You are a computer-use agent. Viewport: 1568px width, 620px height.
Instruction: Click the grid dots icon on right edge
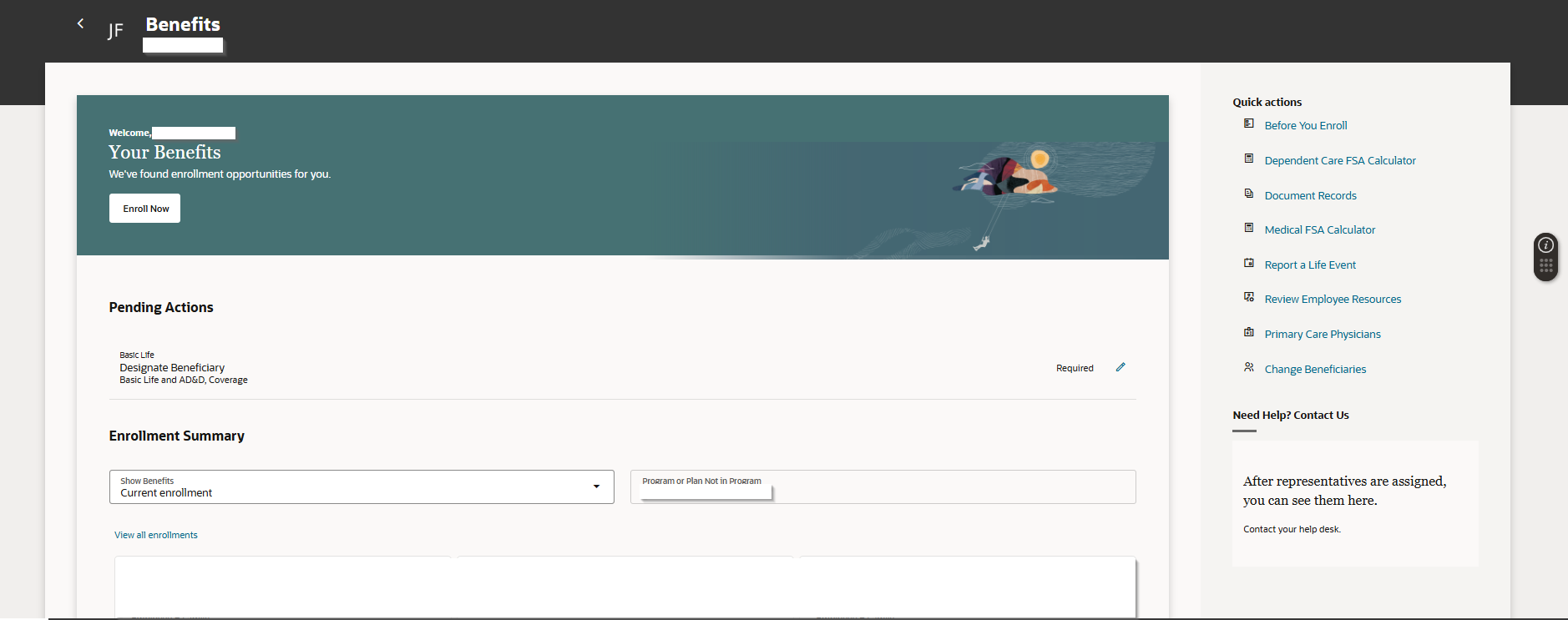[x=1545, y=266]
